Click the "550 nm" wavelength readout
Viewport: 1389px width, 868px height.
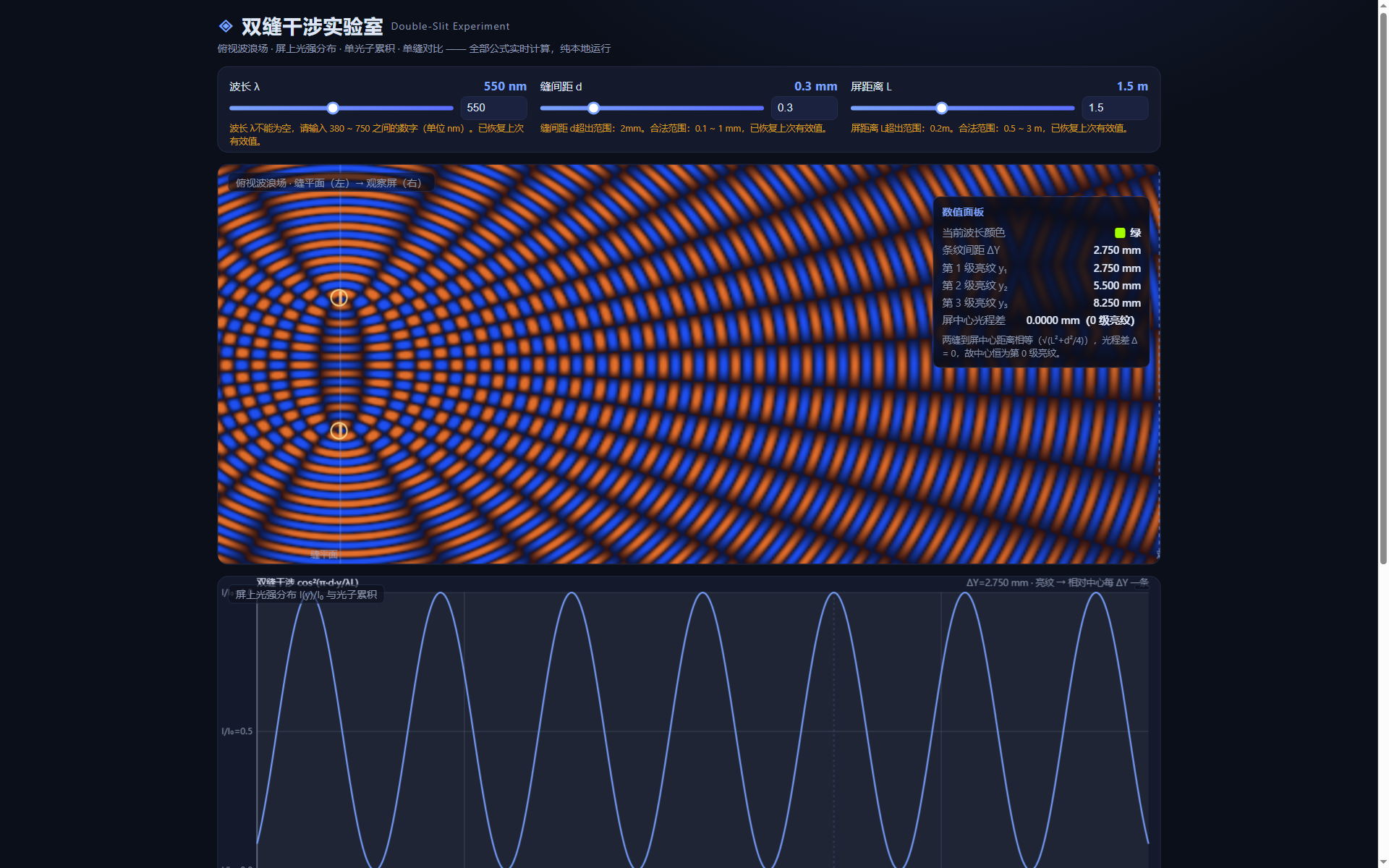click(x=505, y=86)
